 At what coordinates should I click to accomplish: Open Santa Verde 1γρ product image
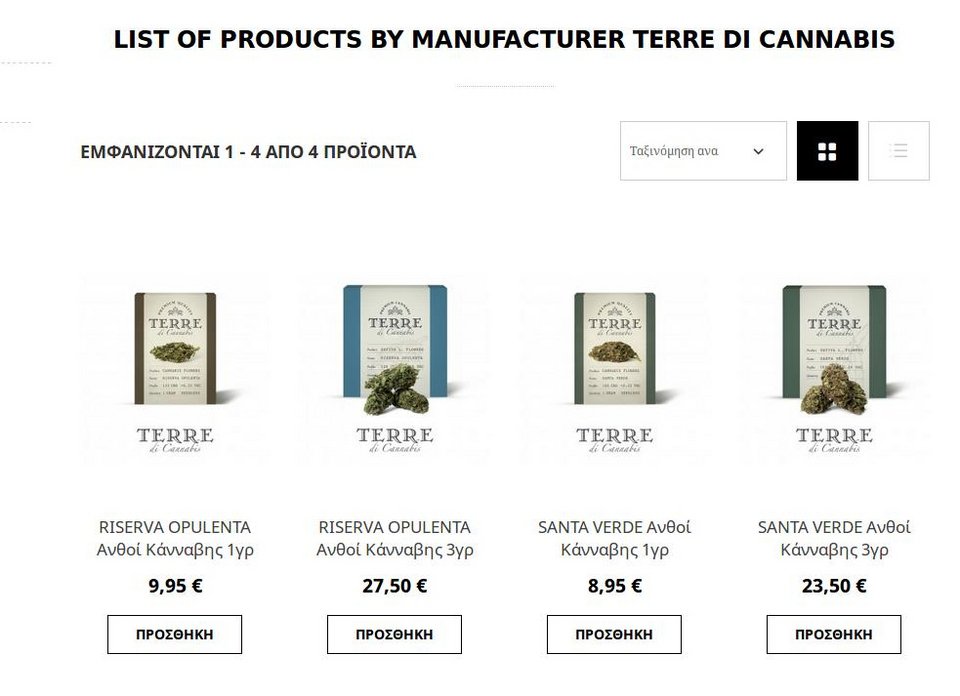tap(614, 370)
